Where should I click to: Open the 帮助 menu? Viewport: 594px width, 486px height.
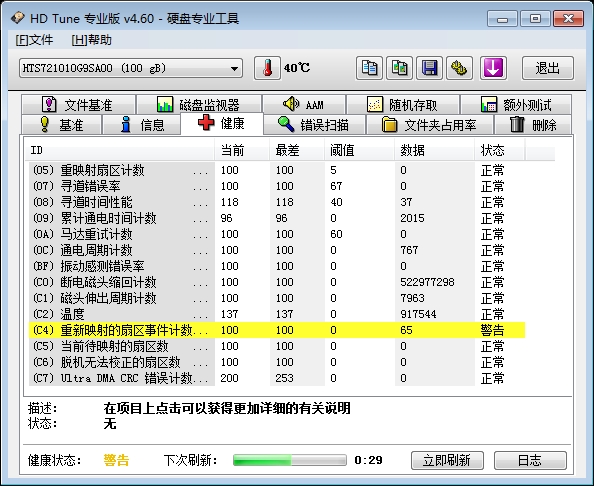[x=91, y=40]
